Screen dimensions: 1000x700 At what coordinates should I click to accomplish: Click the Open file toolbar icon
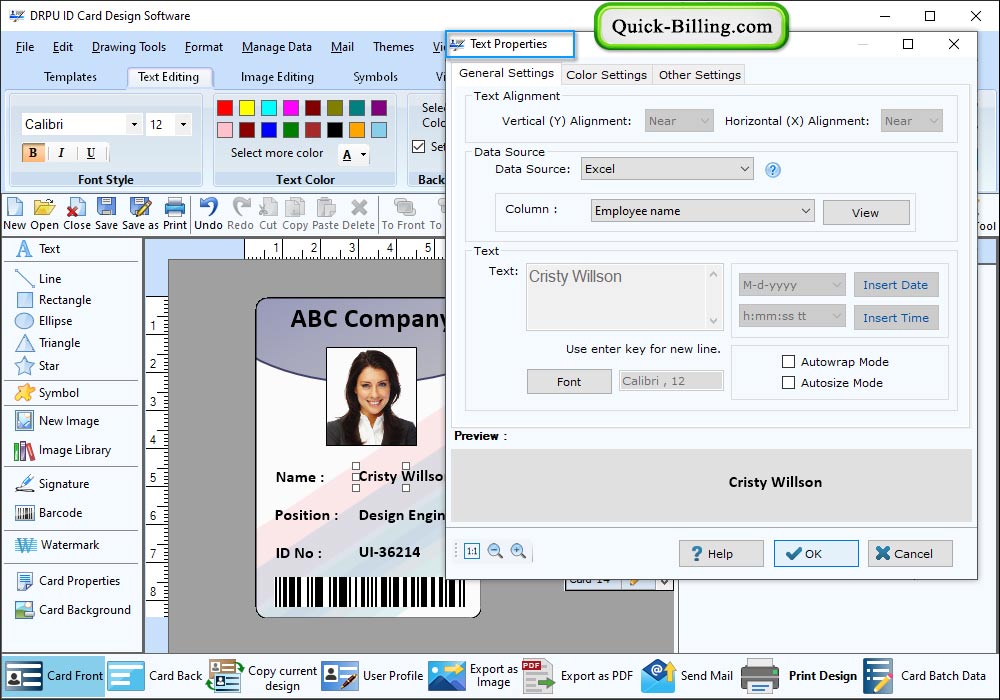click(x=44, y=214)
